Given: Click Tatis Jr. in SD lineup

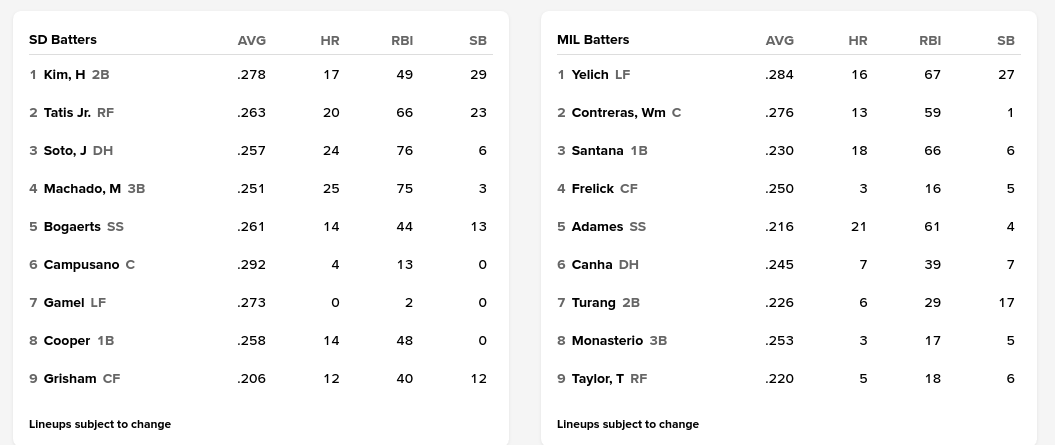Looking at the screenshot, I should 67,113.
